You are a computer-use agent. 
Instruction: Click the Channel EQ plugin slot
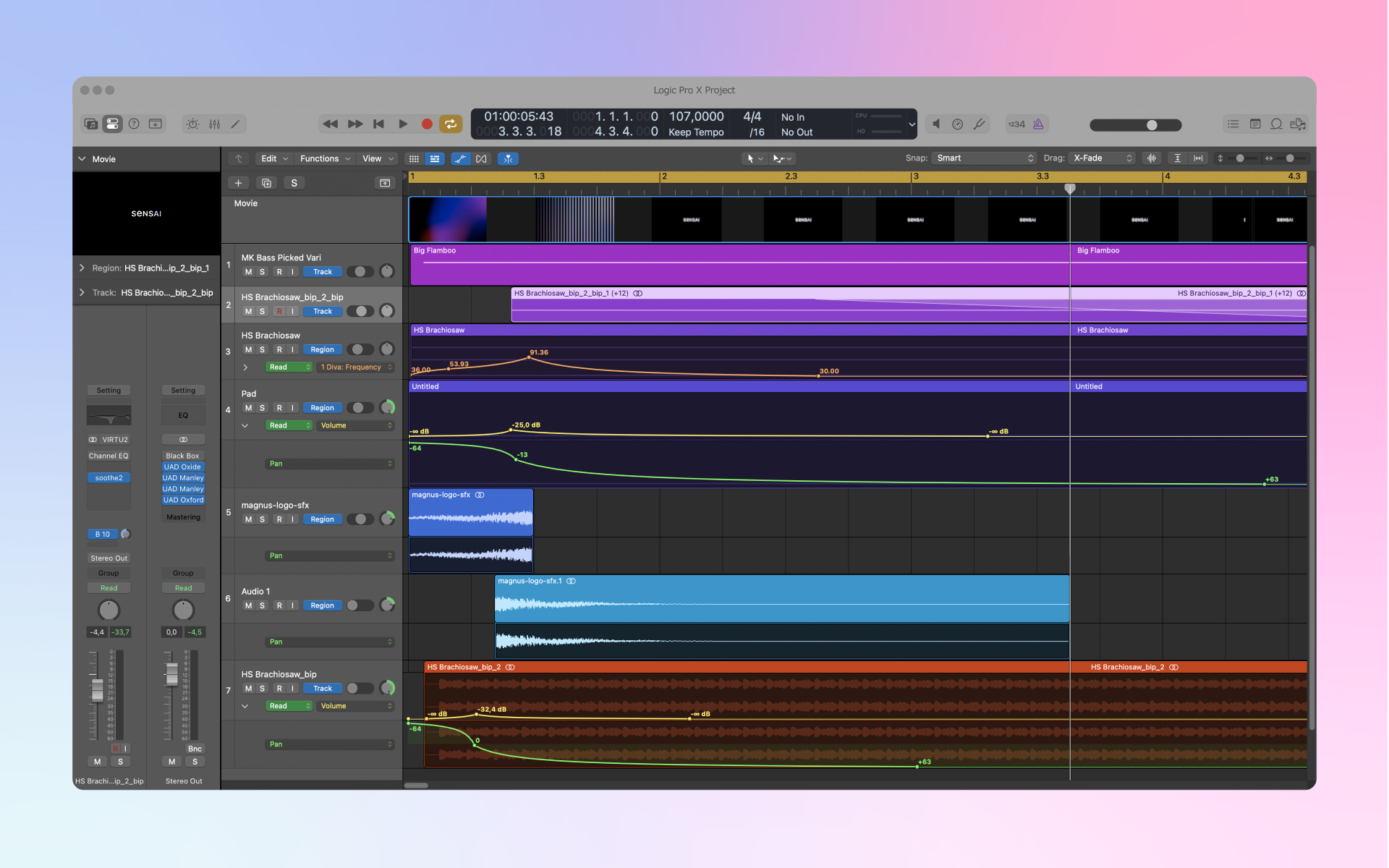[109, 456]
